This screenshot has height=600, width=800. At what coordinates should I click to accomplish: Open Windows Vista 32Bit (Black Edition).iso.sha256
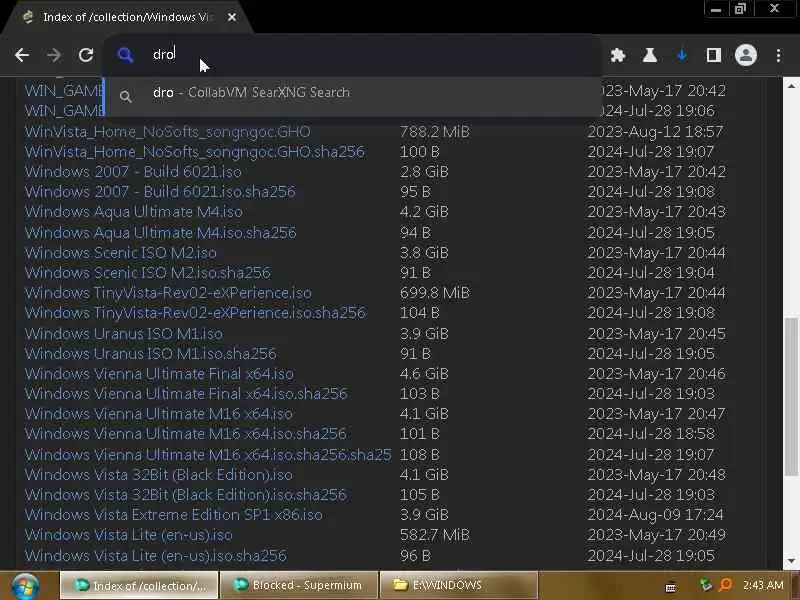[x=186, y=494]
